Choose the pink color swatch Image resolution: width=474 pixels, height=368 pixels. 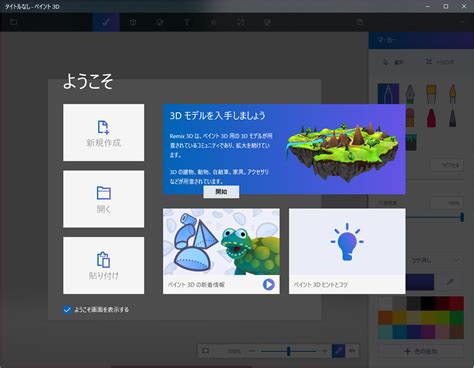pos(442,332)
